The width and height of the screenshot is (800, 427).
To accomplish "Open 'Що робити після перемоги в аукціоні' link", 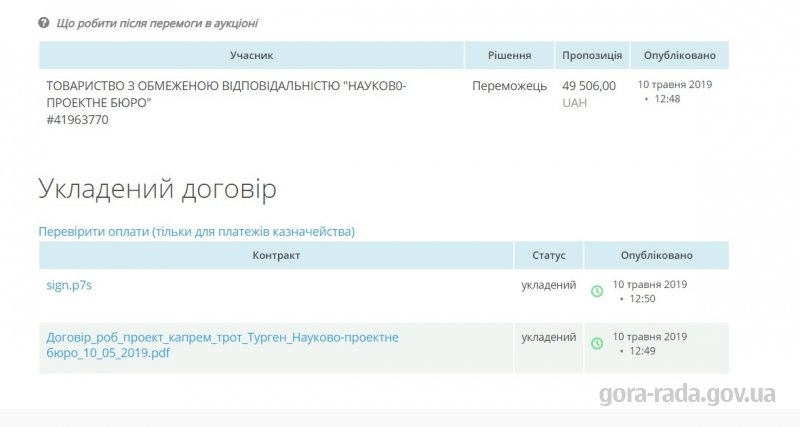I will (x=157, y=23).
